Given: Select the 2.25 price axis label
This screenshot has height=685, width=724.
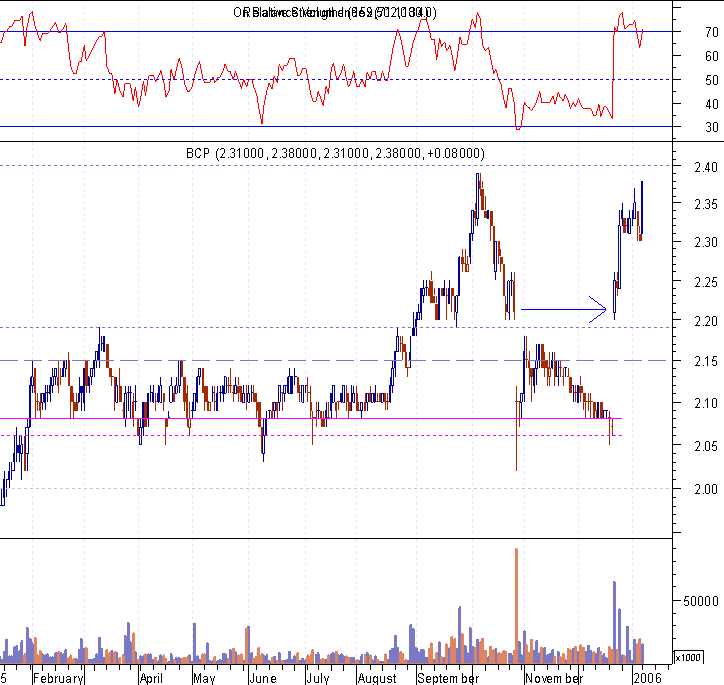Looking at the screenshot, I should coord(706,282).
